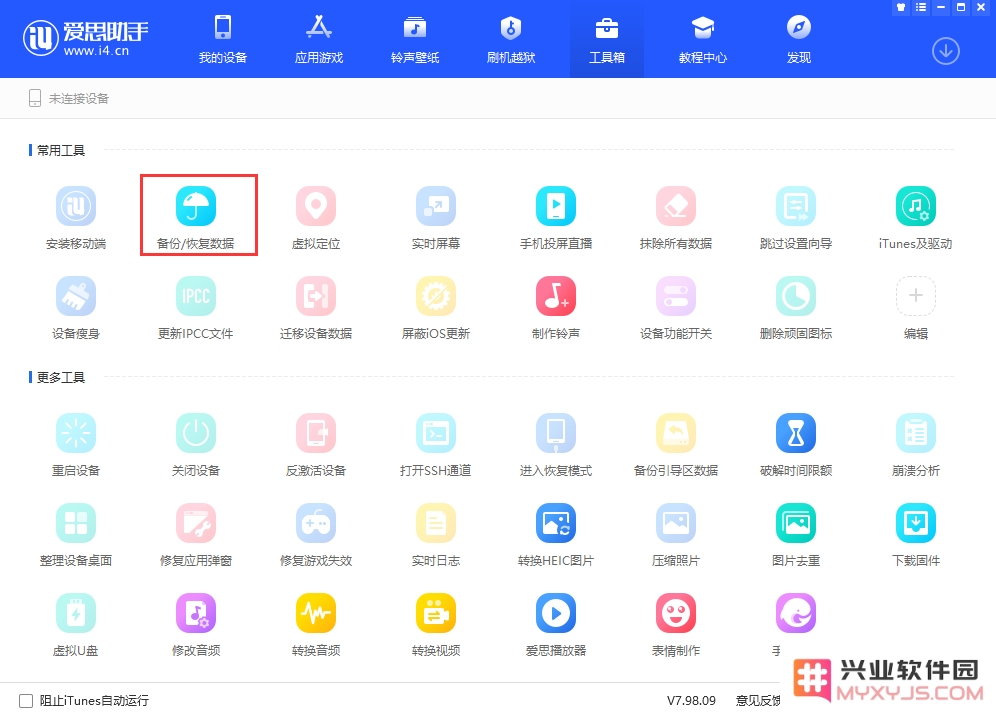The height and width of the screenshot is (717, 996).
Task: Open 屏蔽iOS更新 tool
Action: (436, 308)
